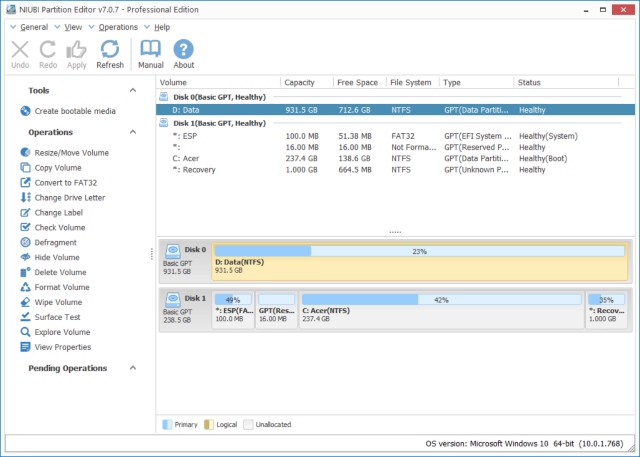The width and height of the screenshot is (640, 457).
Task: Click the Delete Volume link
Action: point(60,272)
